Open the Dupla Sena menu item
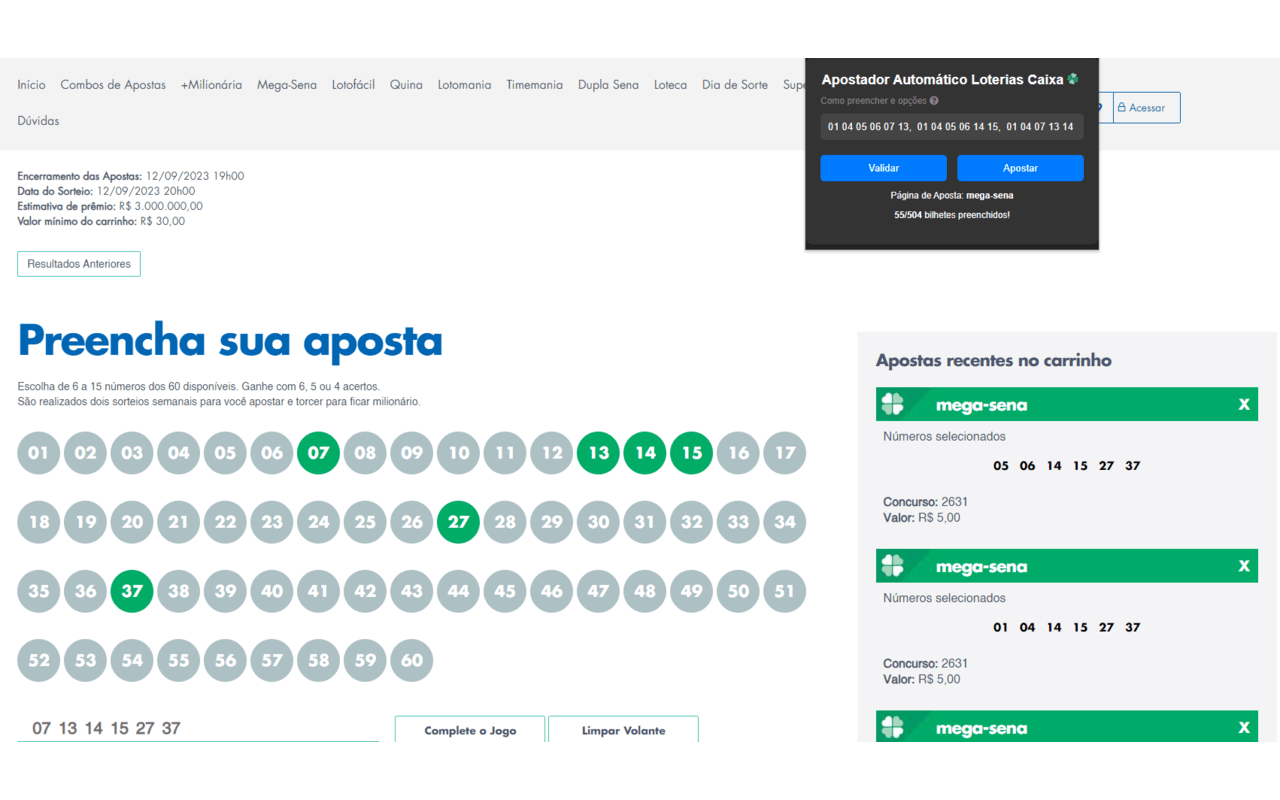Image resolution: width=1280 pixels, height=800 pixels. pyautogui.click(x=608, y=85)
